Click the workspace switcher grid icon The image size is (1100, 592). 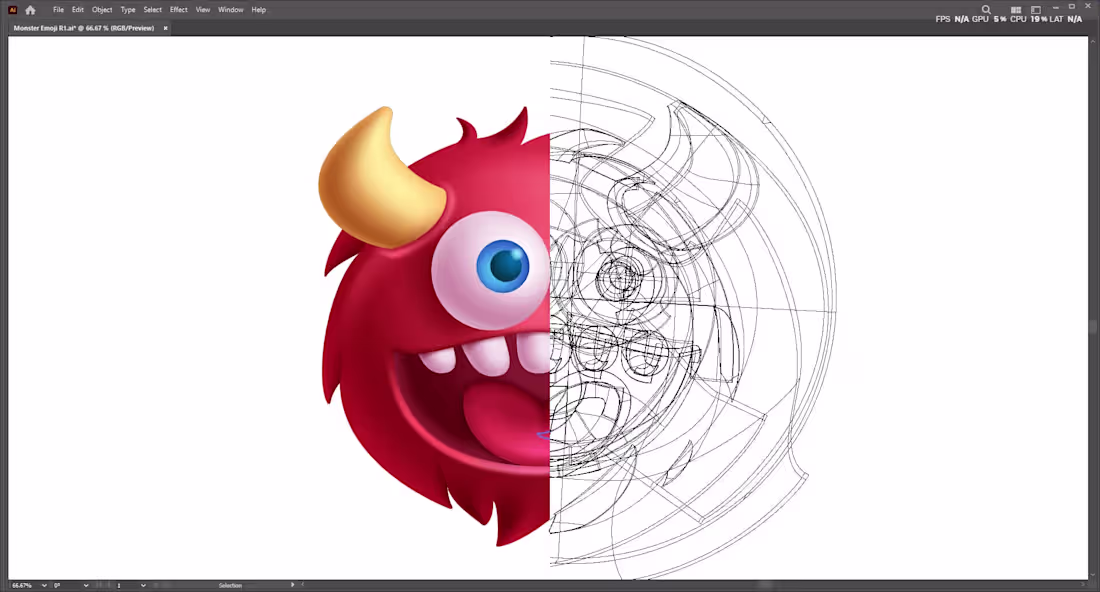click(1016, 9)
